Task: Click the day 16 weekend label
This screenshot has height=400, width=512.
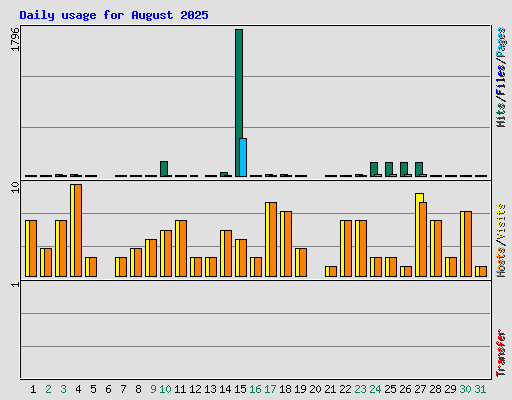Action: [x=255, y=389]
